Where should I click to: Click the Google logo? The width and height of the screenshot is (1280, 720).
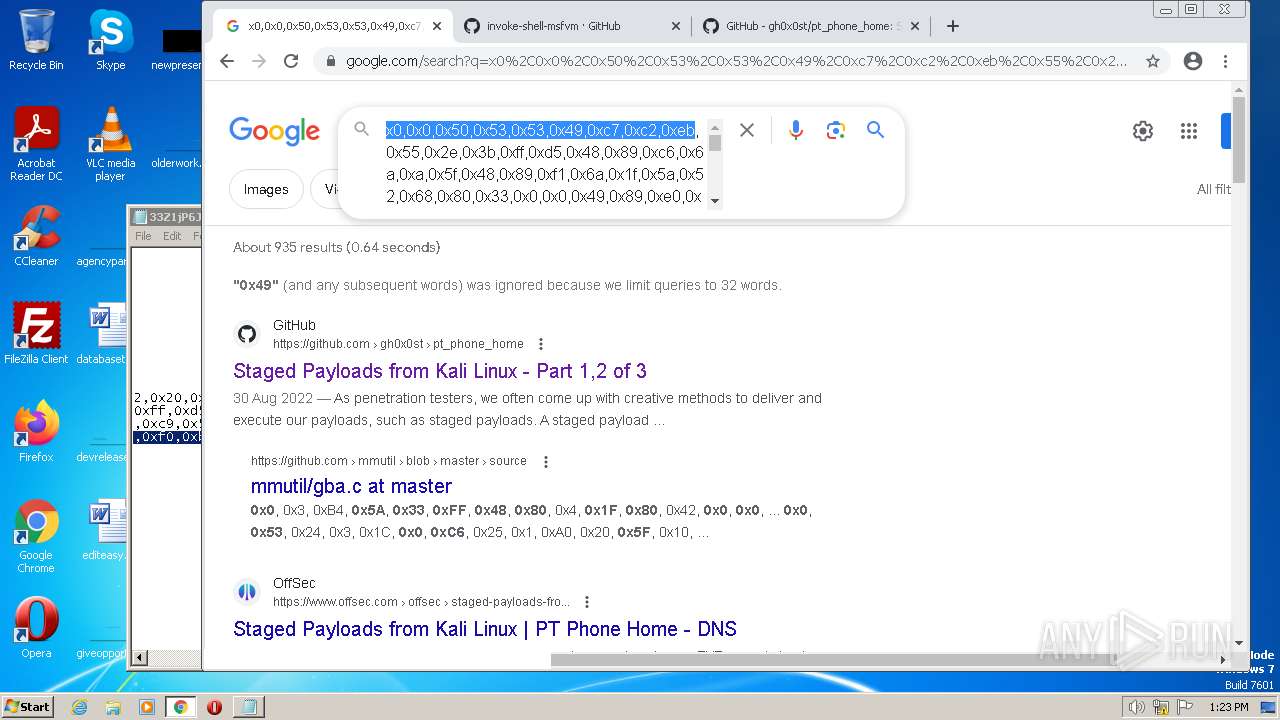coord(274,131)
